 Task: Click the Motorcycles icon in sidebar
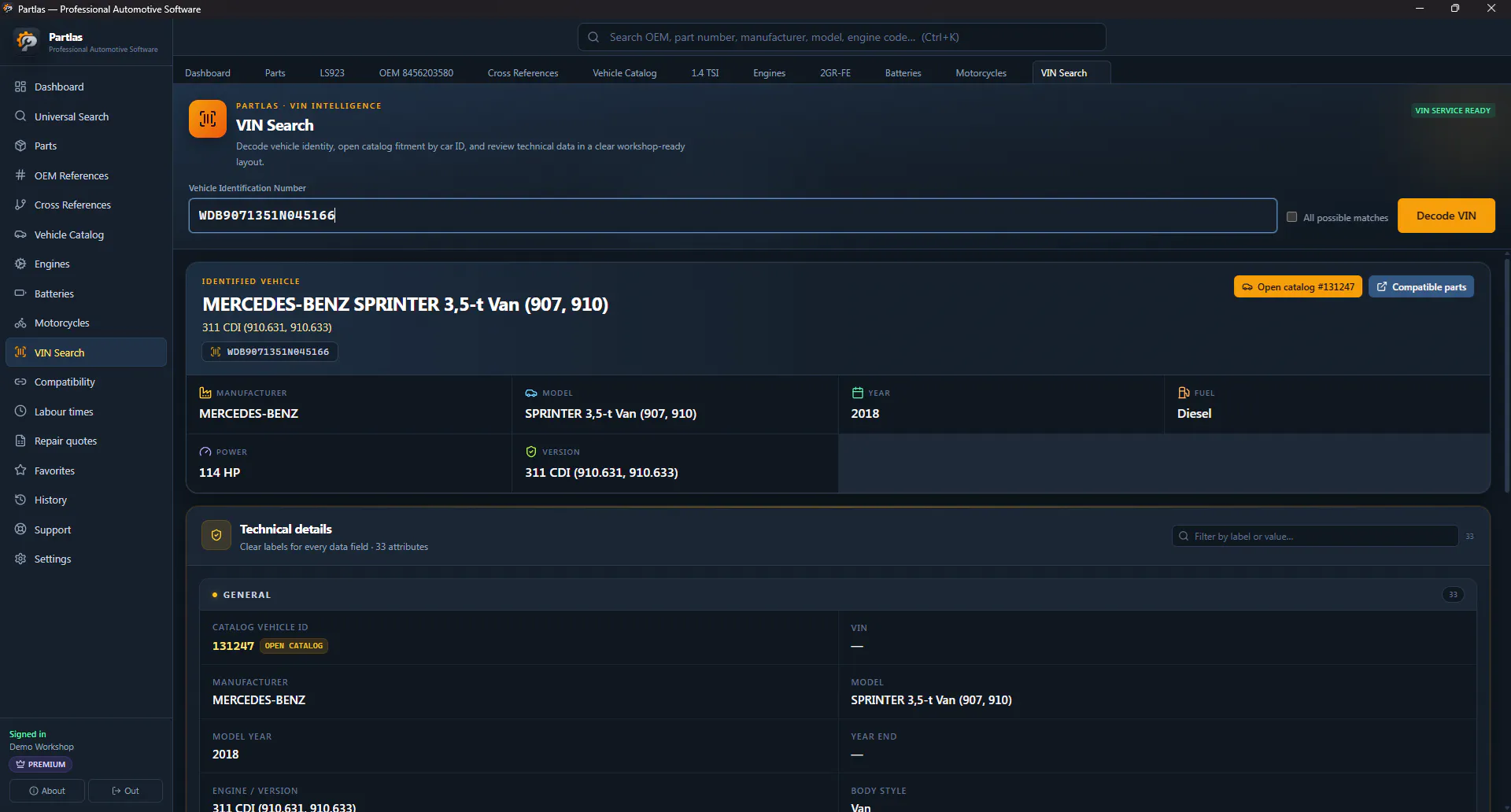tap(20, 323)
